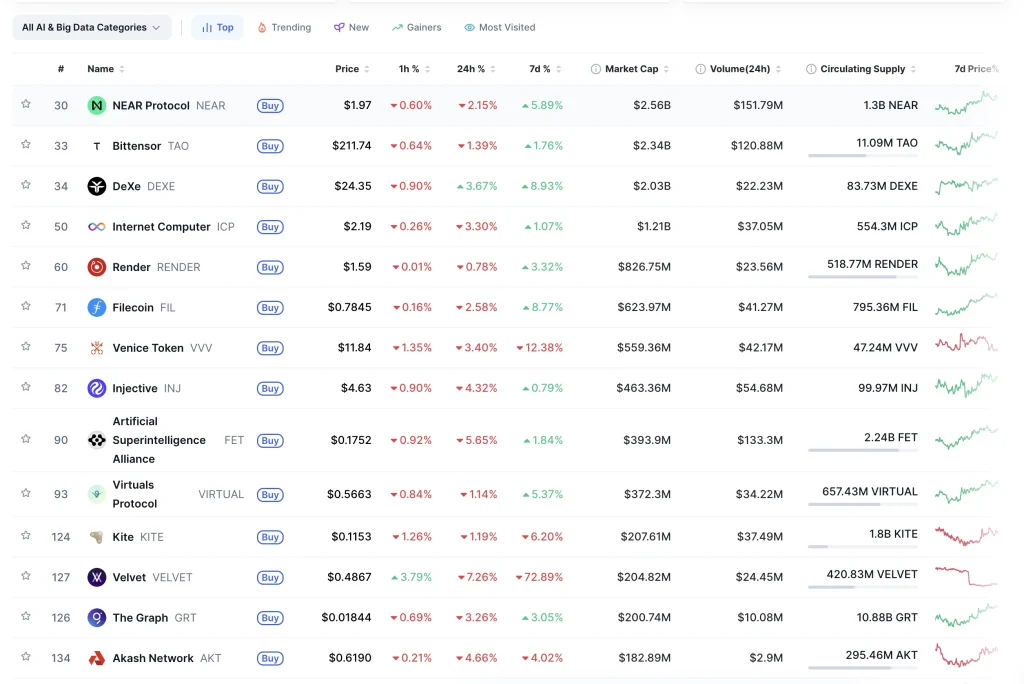Sort by the Market Cap column
The image size is (1024, 684).
click(x=636, y=69)
